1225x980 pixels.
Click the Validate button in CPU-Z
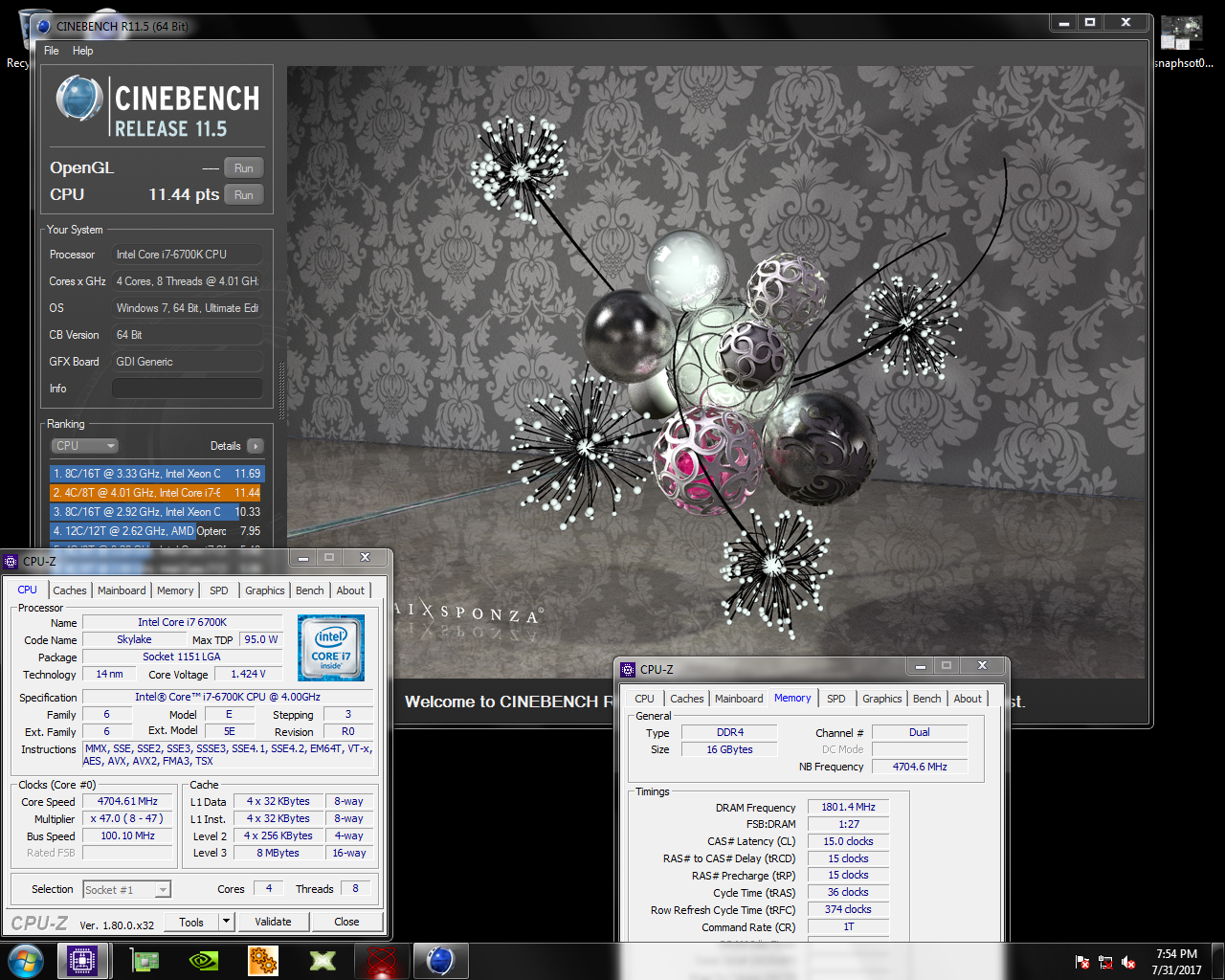point(273,922)
